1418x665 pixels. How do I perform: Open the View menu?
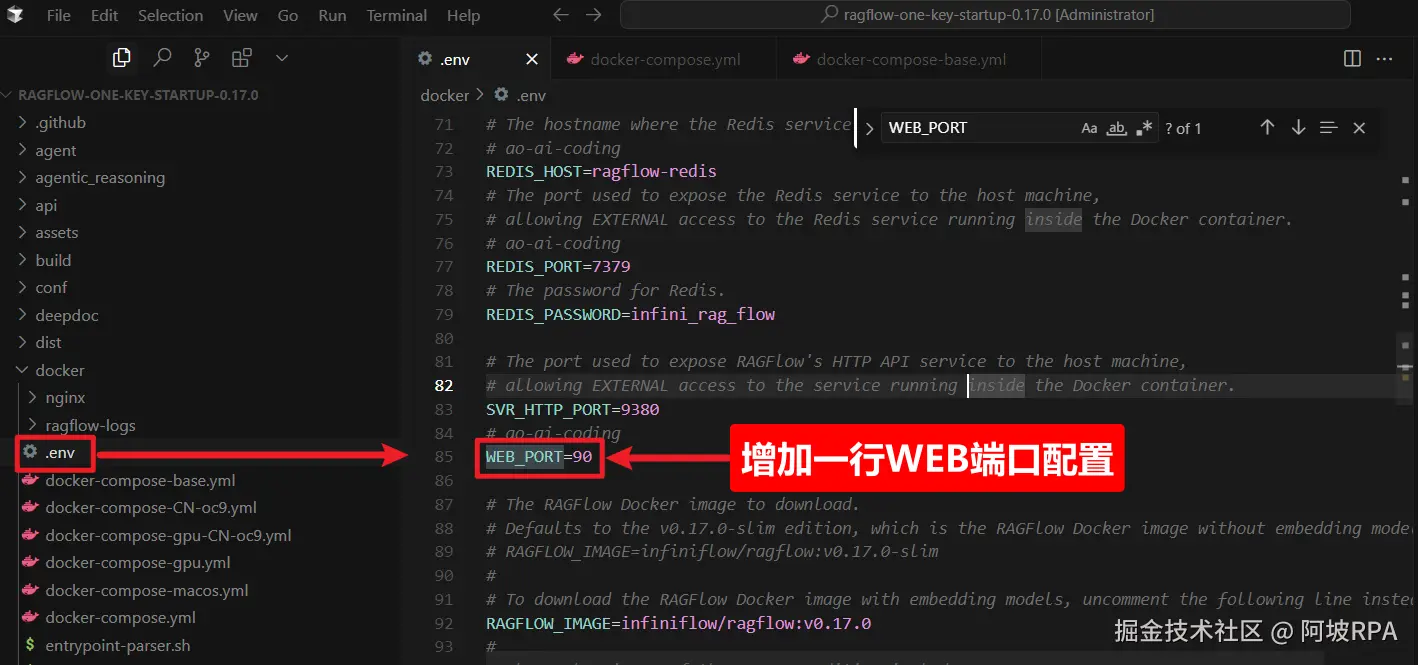(240, 15)
